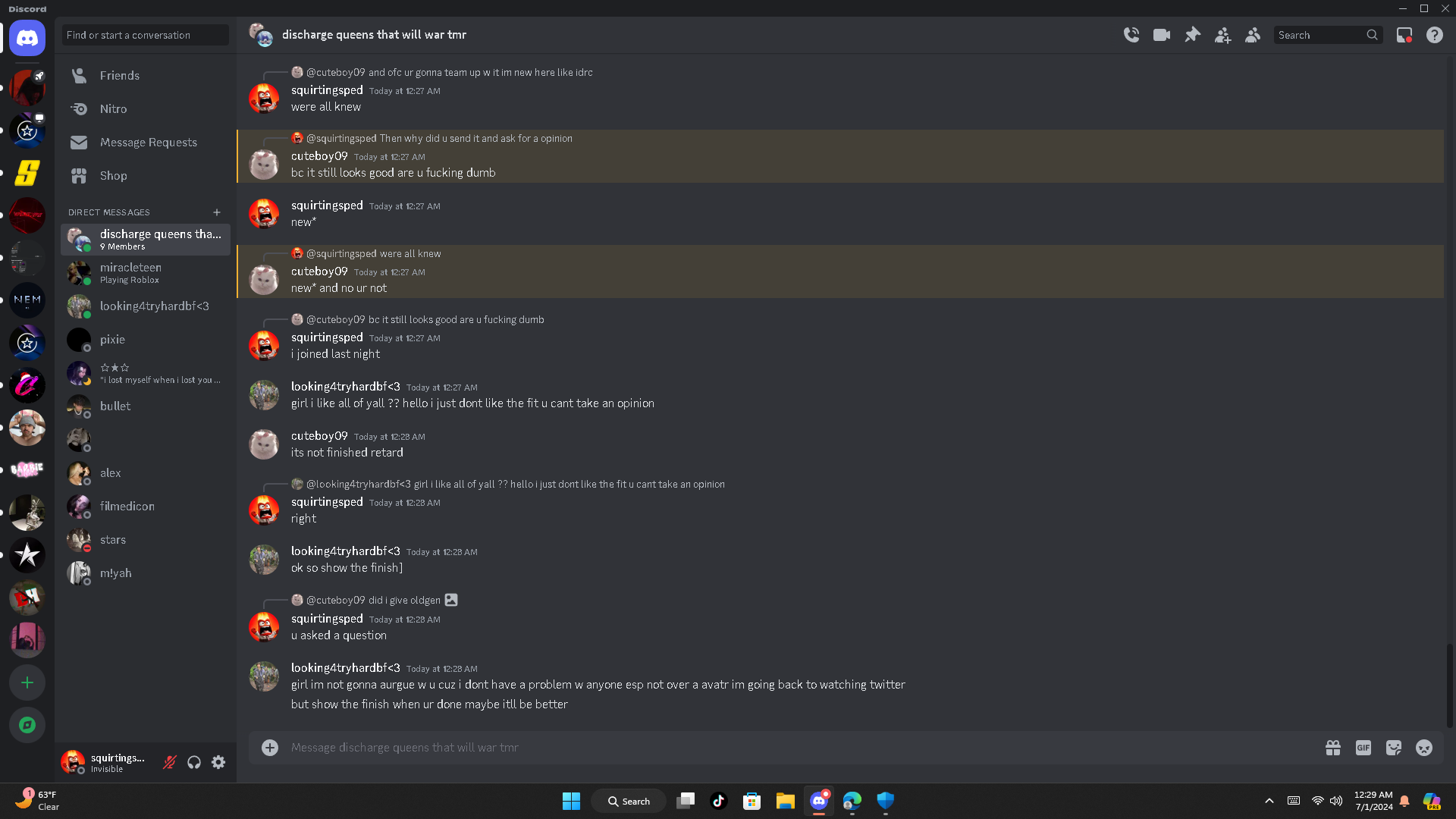The image size is (1456, 819).
Task: Open the sticker picker
Action: tap(1394, 748)
